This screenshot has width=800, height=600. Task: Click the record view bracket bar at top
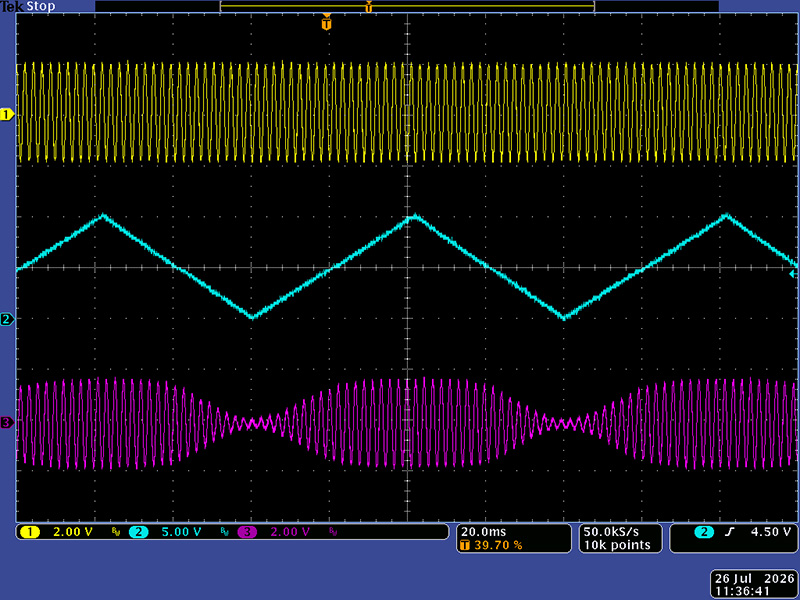click(407, 7)
